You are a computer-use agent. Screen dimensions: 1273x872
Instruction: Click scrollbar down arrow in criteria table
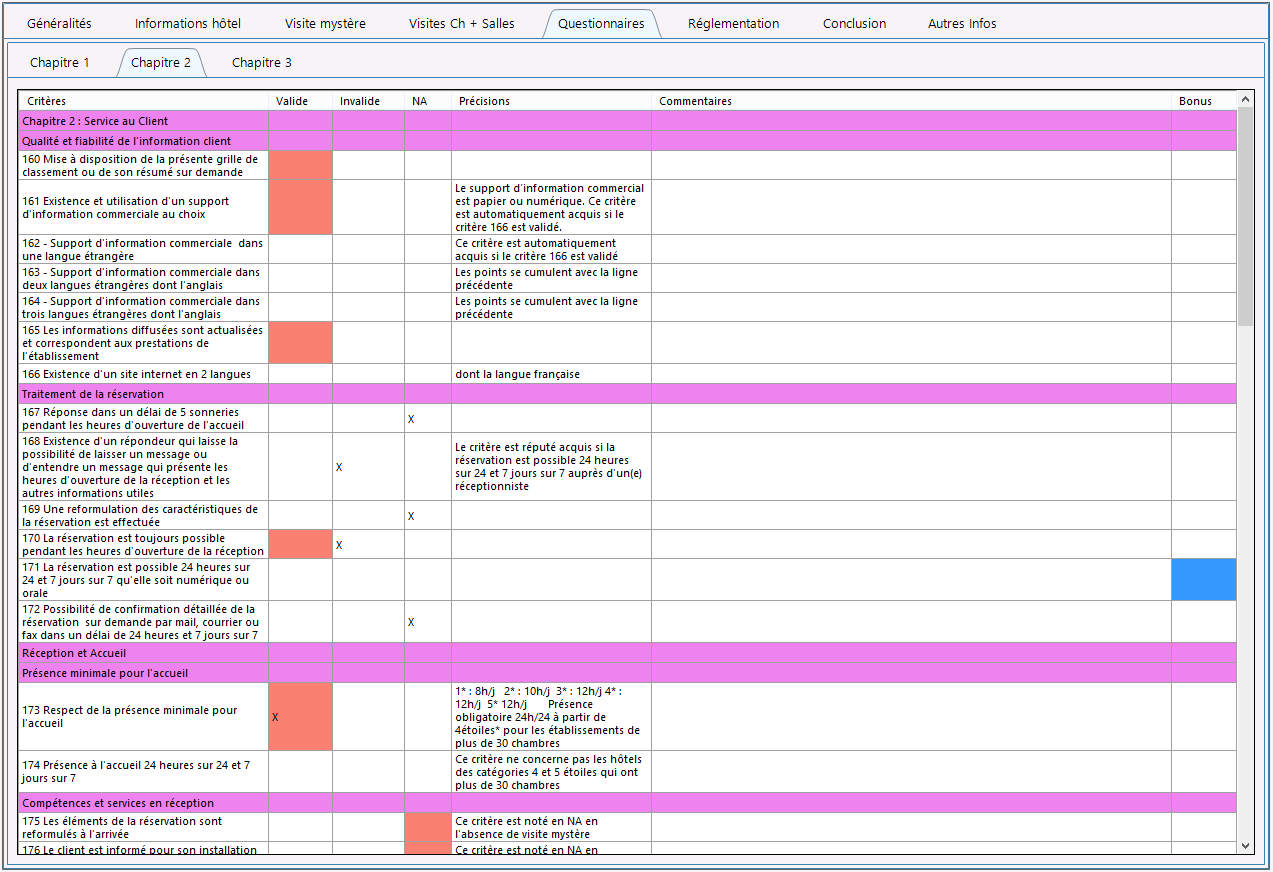tap(1245, 845)
